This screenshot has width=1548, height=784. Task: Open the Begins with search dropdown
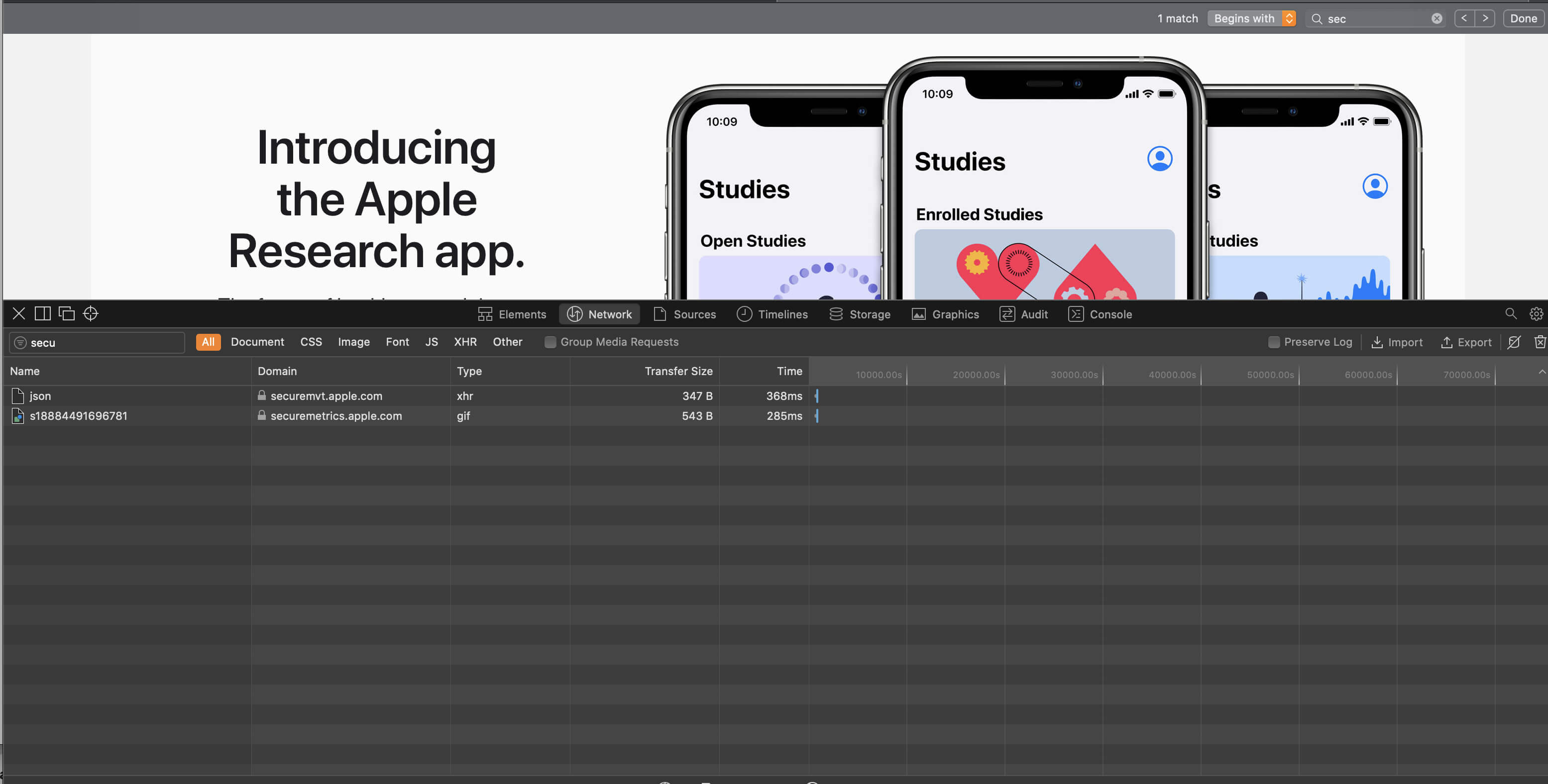click(x=1251, y=18)
